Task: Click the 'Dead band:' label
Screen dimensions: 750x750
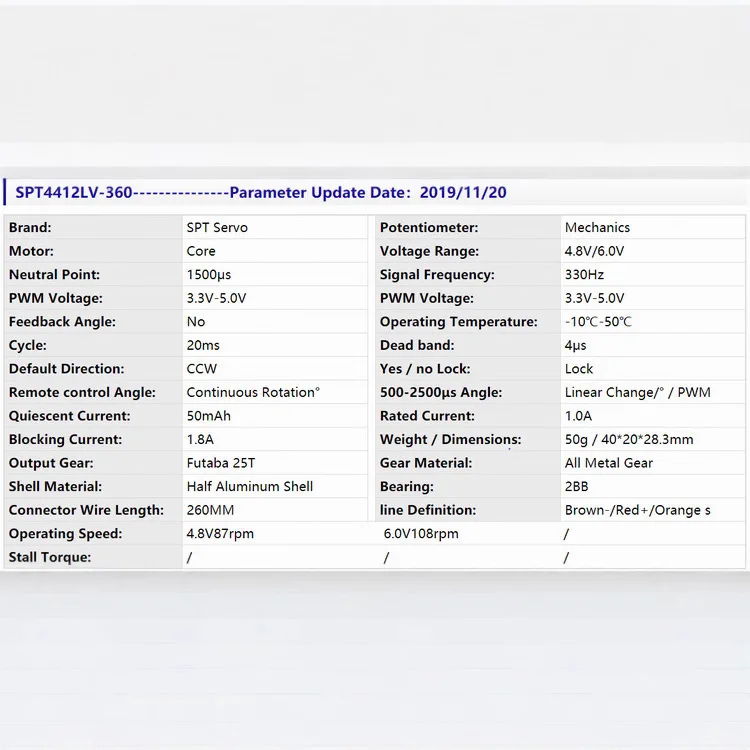Action: [417, 345]
